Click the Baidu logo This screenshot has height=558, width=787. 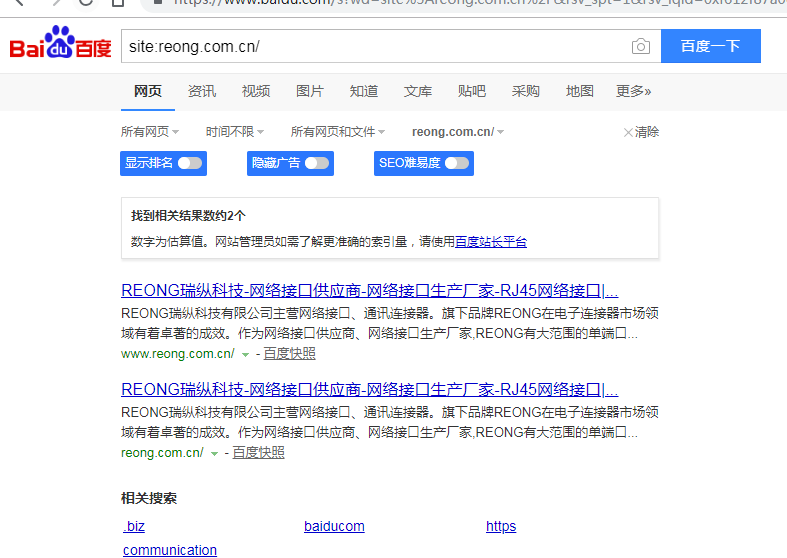point(60,43)
